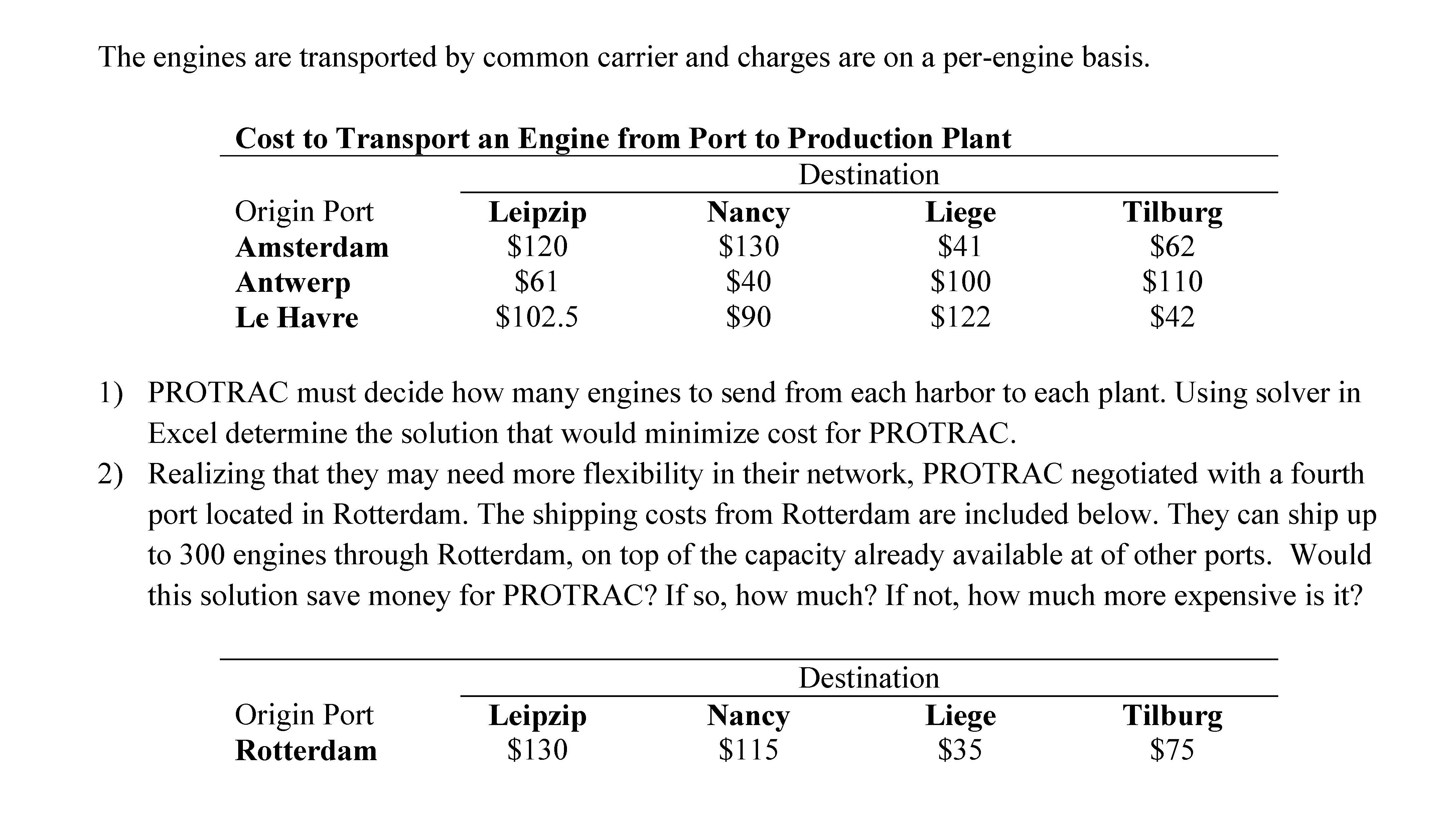This screenshot has width=1456, height=829.
Task: Select the Antwerp row label
Action: click(293, 283)
